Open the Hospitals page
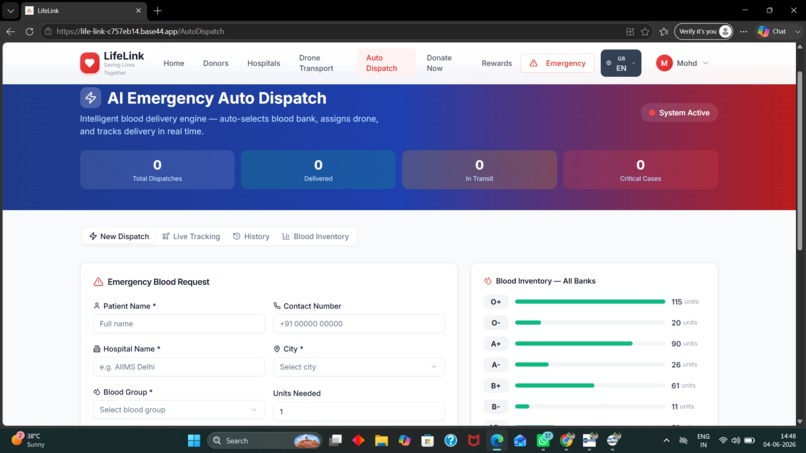The image size is (806, 453). (x=264, y=63)
